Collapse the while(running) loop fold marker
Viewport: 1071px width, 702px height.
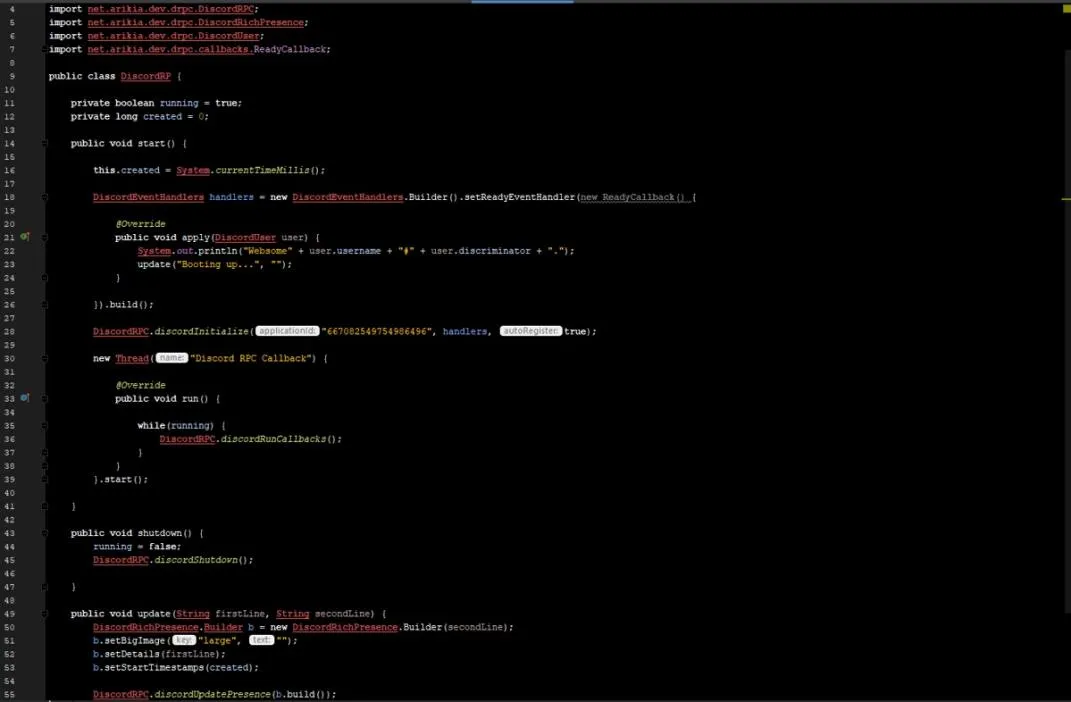[45, 425]
